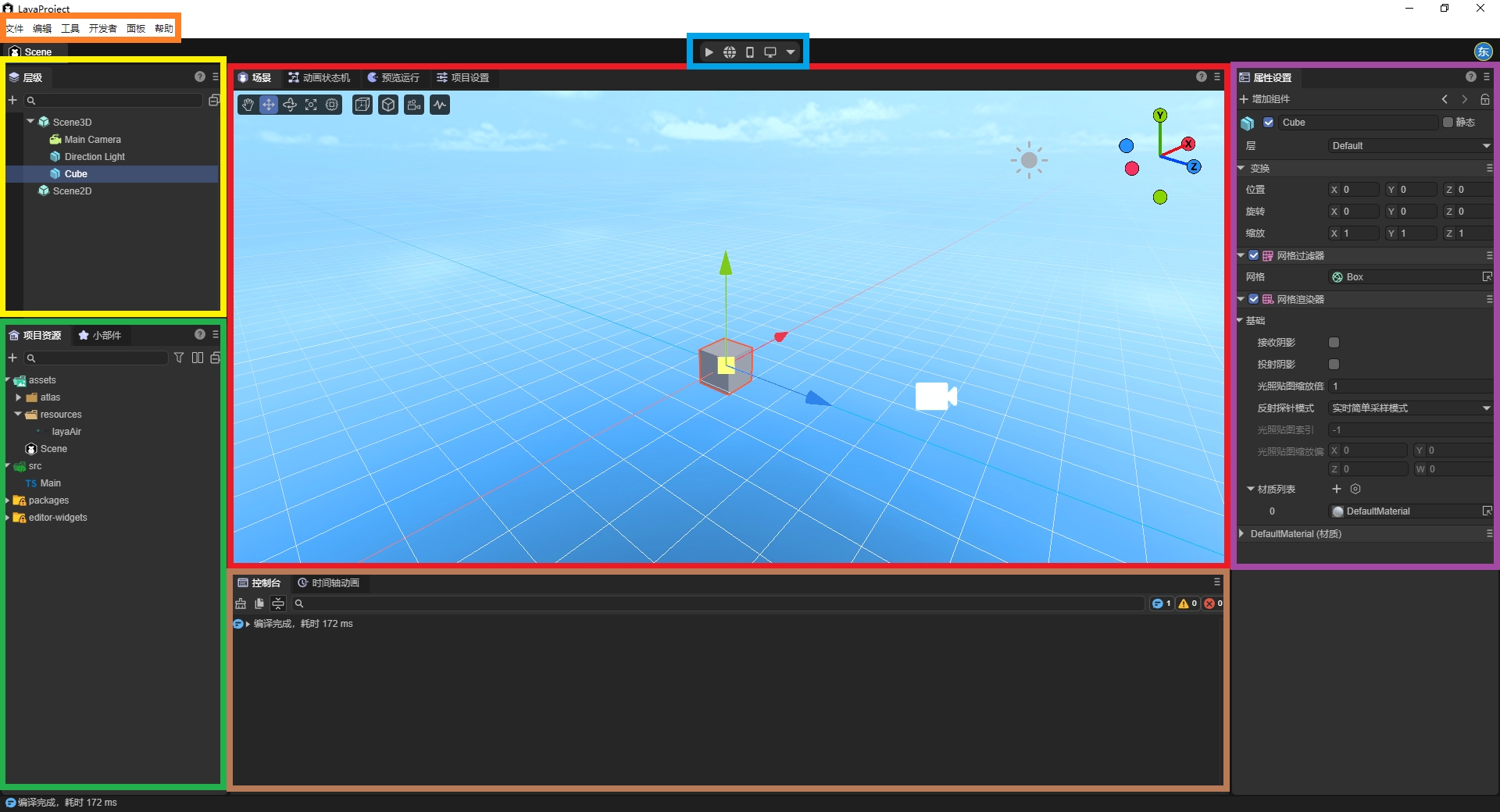Open the 文件 menu
This screenshot has width=1500, height=812.
(x=15, y=28)
